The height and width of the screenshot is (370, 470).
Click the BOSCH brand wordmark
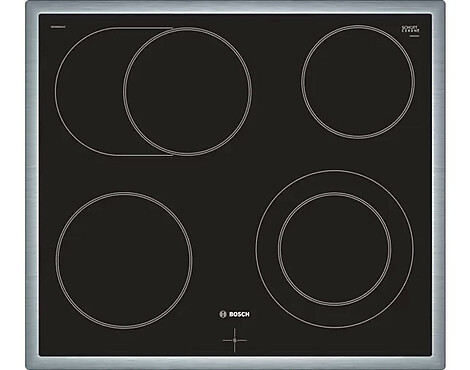(239, 314)
